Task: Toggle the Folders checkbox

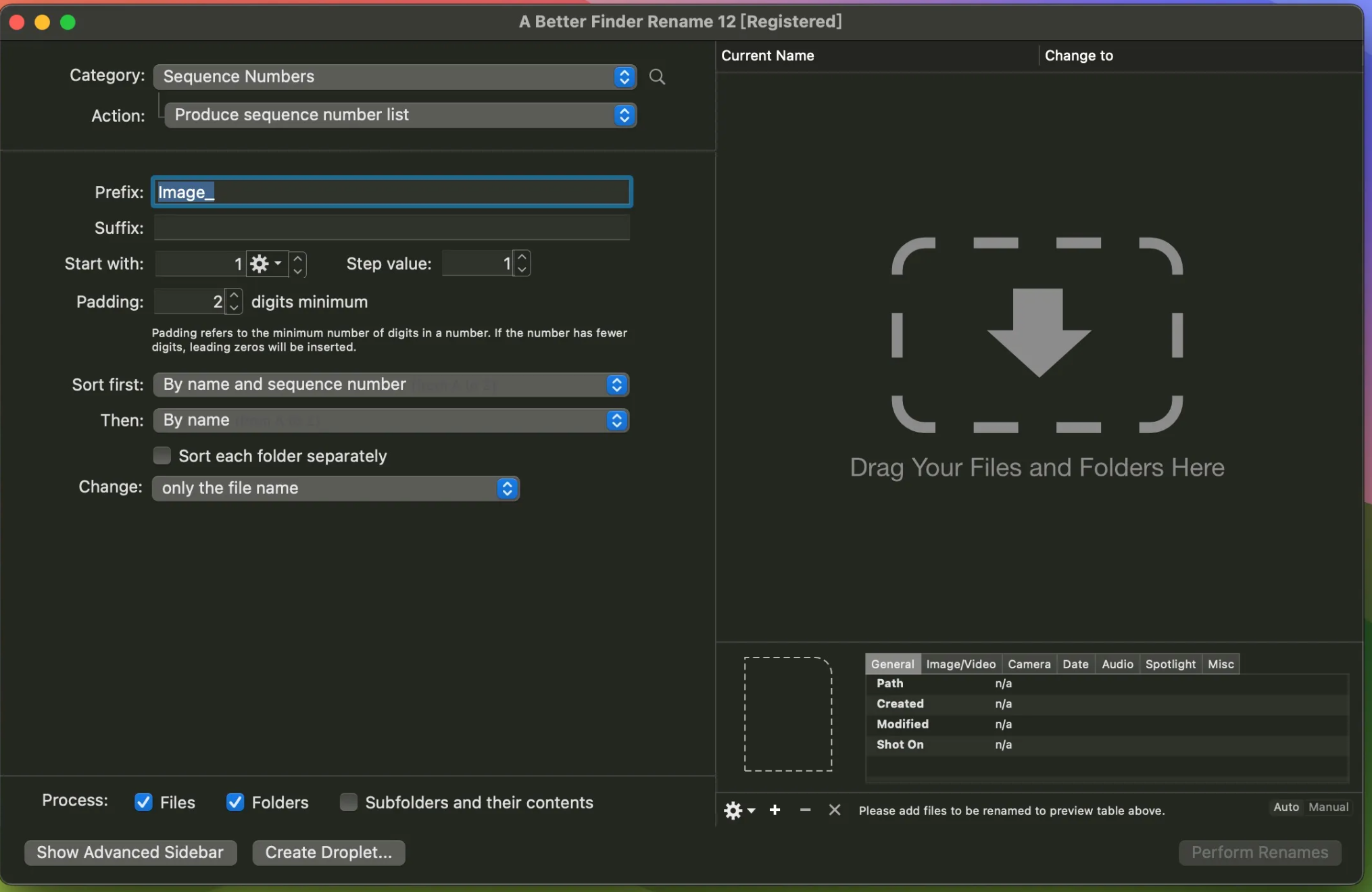Action: tap(235, 802)
